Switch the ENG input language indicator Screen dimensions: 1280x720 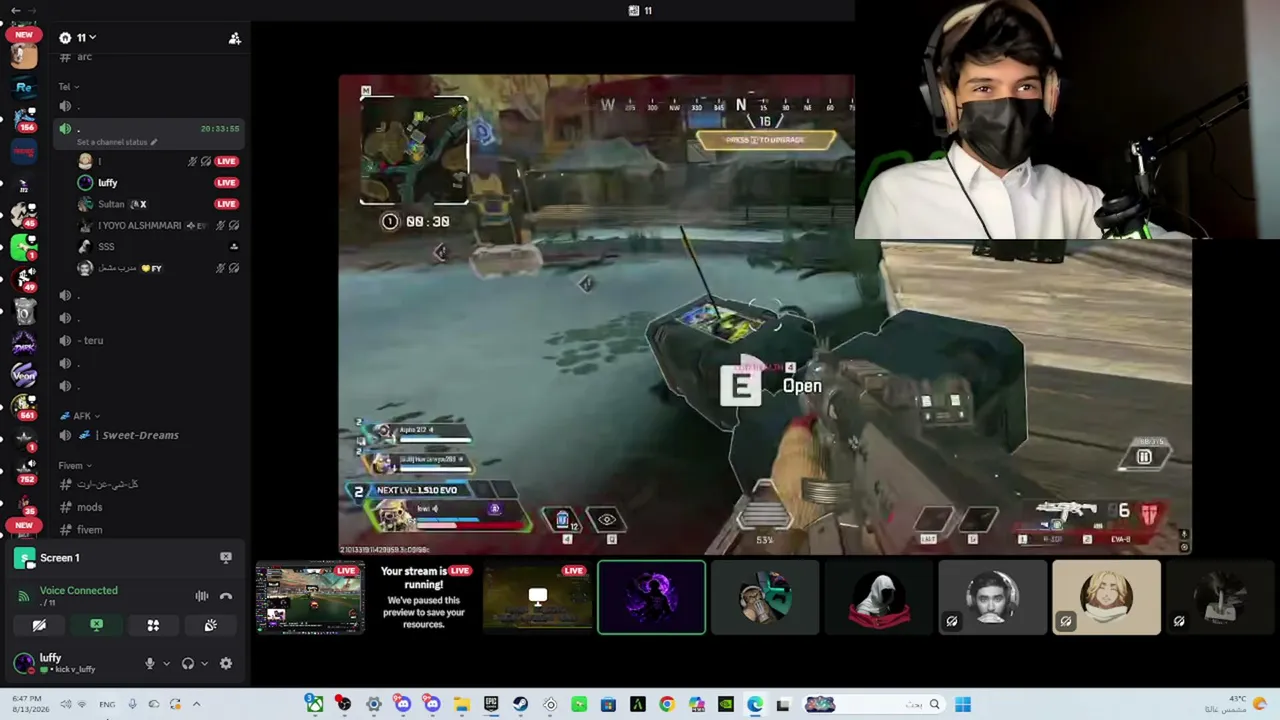(107, 704)
